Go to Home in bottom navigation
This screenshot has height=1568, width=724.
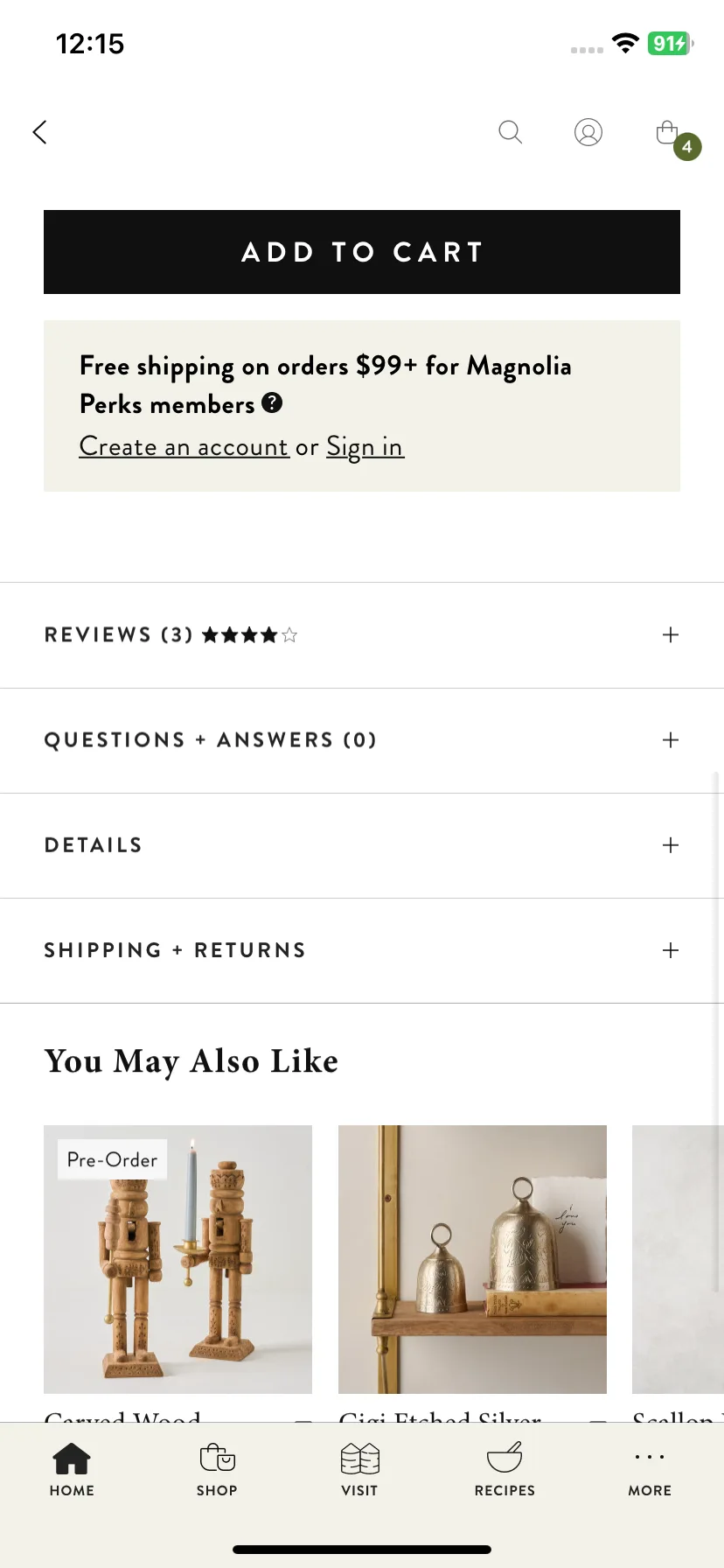(72, 1470)
